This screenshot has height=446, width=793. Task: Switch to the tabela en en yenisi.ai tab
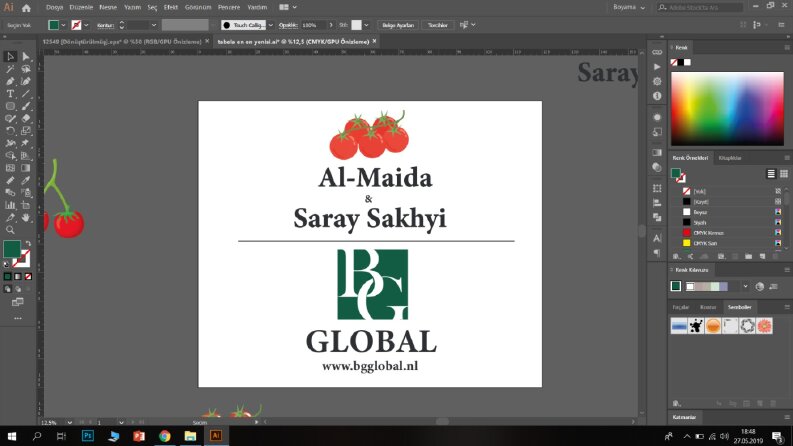point(293,41)
